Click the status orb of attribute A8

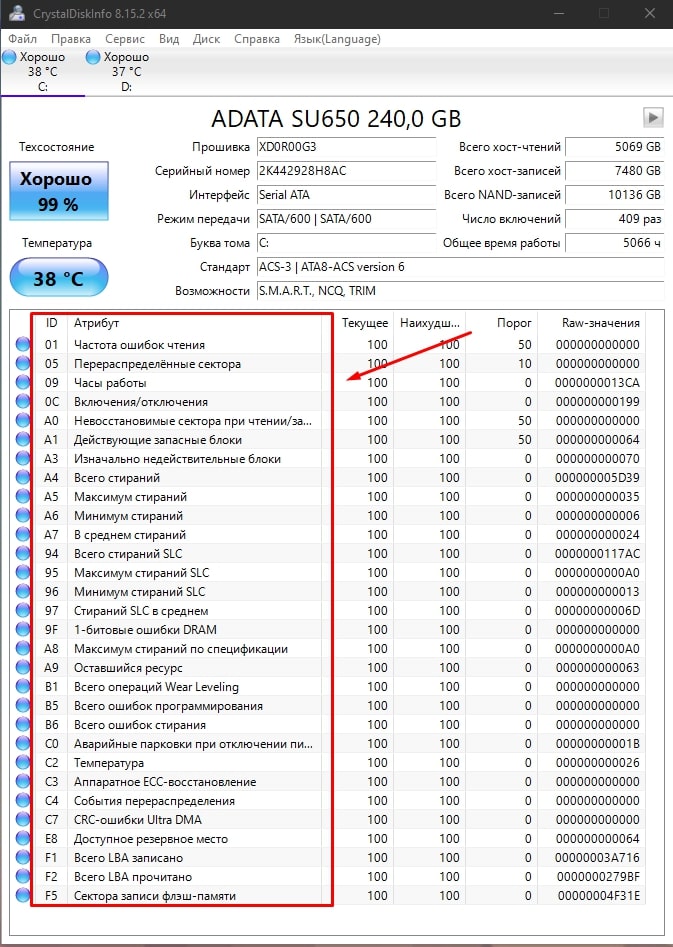click(x=23, y=649)
